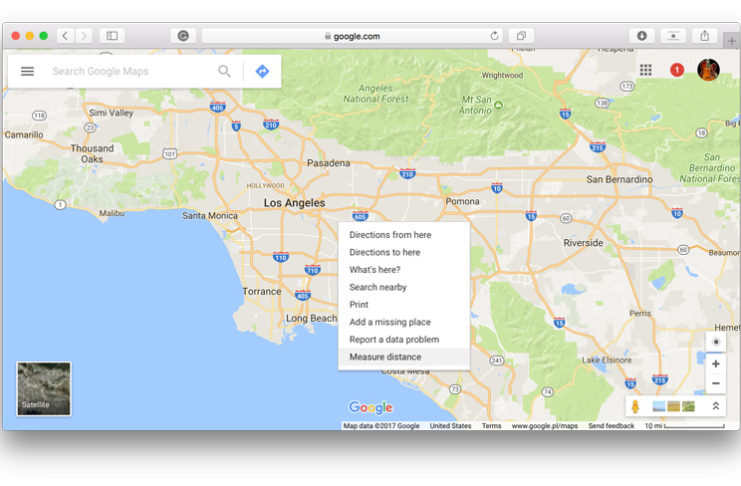Image resolution: width=741 pixels, height=486 pixels.
Task: Open directions with the blue arrow icon
Action: (x=262, y=72)
